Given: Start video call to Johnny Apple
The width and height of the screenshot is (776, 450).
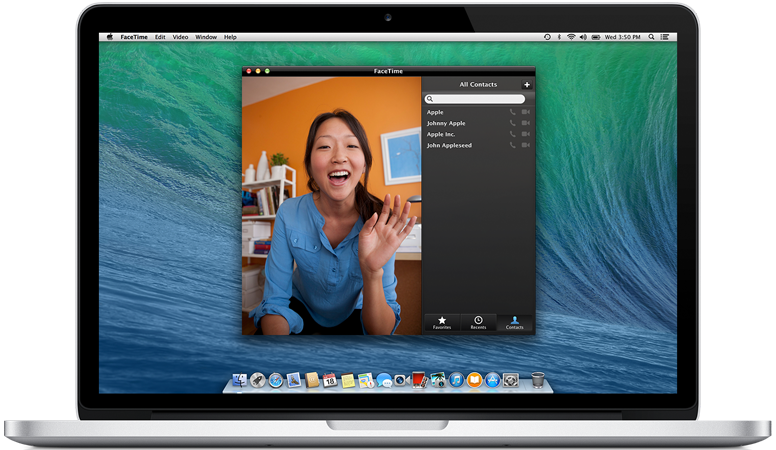Looking at the screenshot, I should click(x=526, y=123).
